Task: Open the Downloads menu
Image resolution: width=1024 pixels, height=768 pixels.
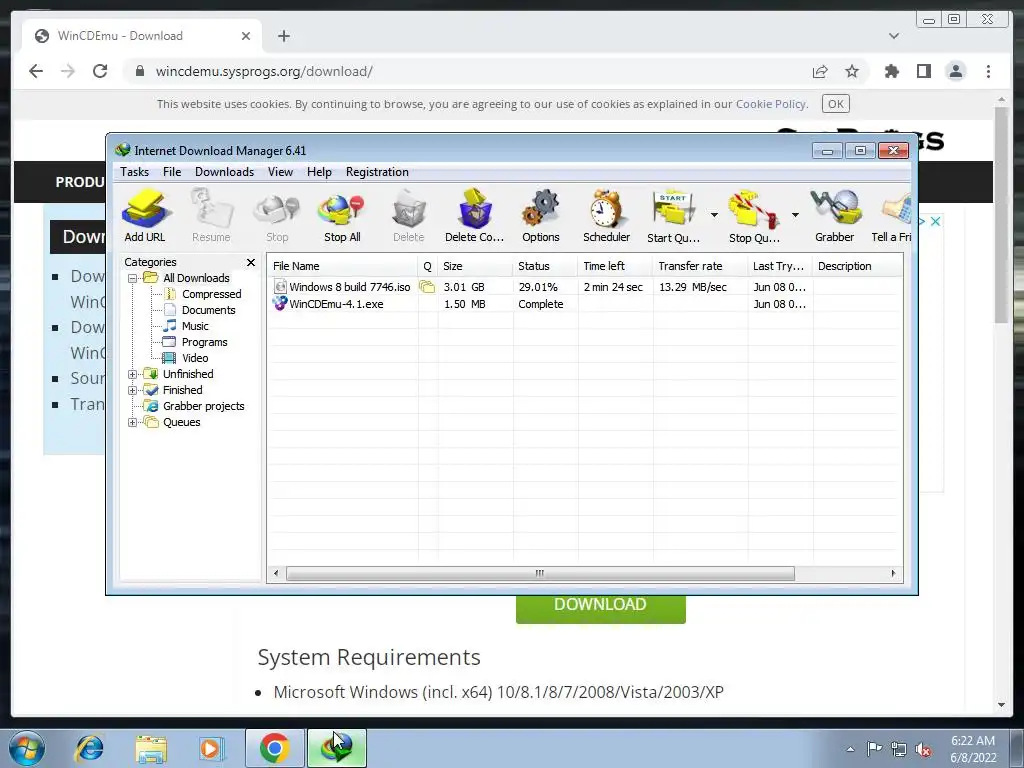Action: pyautogui.click(x=225, y=172)
